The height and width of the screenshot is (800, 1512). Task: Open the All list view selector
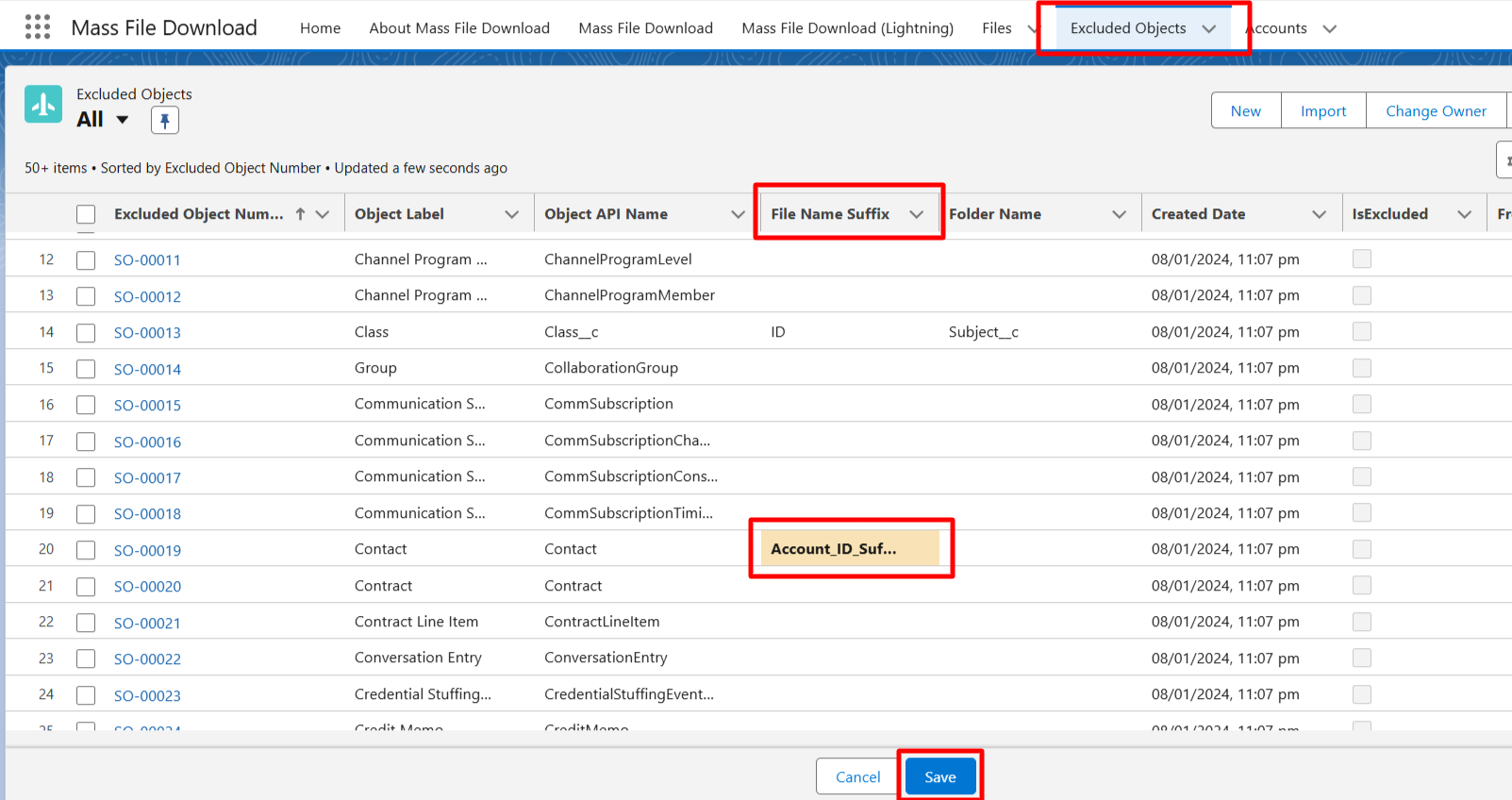(122, 120)
